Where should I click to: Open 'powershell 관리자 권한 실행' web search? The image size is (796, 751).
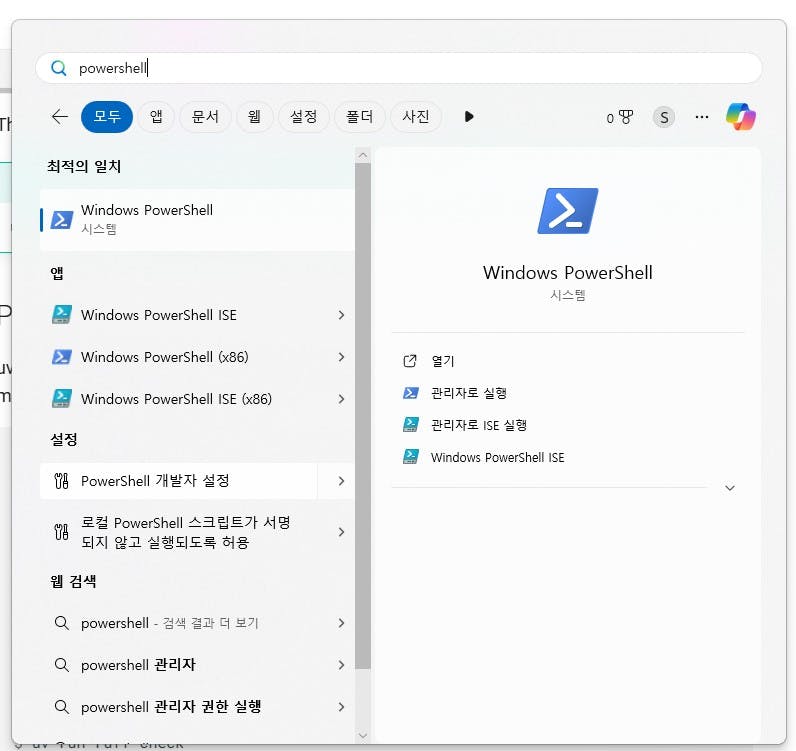(197, 706)
